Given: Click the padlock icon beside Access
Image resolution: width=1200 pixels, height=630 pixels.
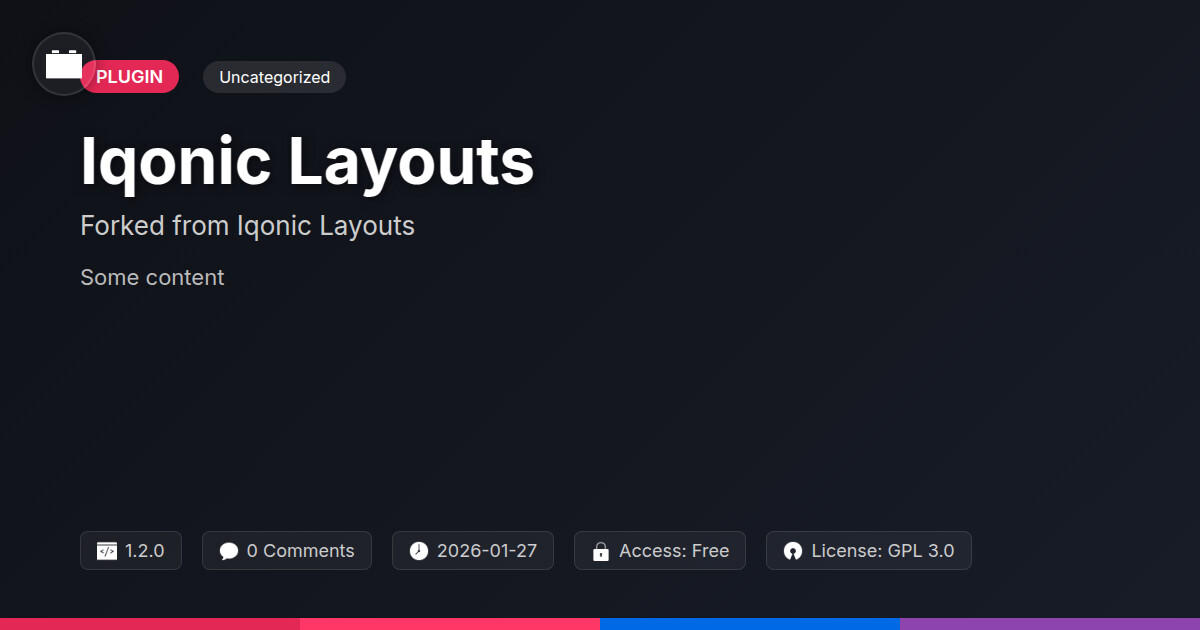Looking at the screenshot, I should pos(601,551).
